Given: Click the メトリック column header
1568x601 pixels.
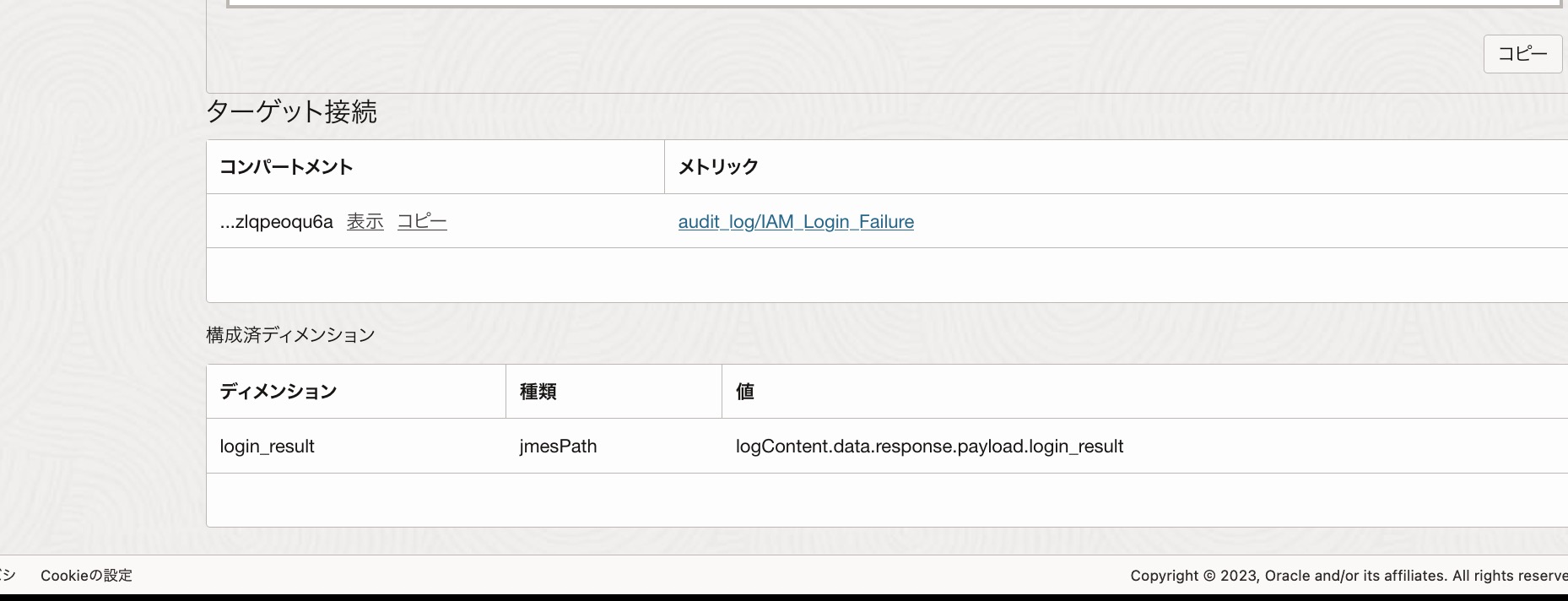Looking at the screenshot, I should pyautogui.click(x=718, y=167).
